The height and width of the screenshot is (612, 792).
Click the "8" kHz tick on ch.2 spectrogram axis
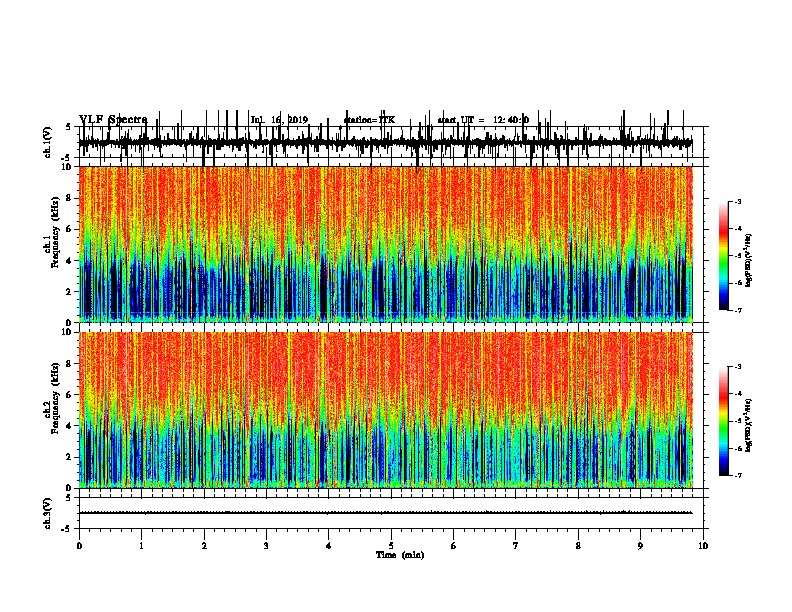coord(70,364)
